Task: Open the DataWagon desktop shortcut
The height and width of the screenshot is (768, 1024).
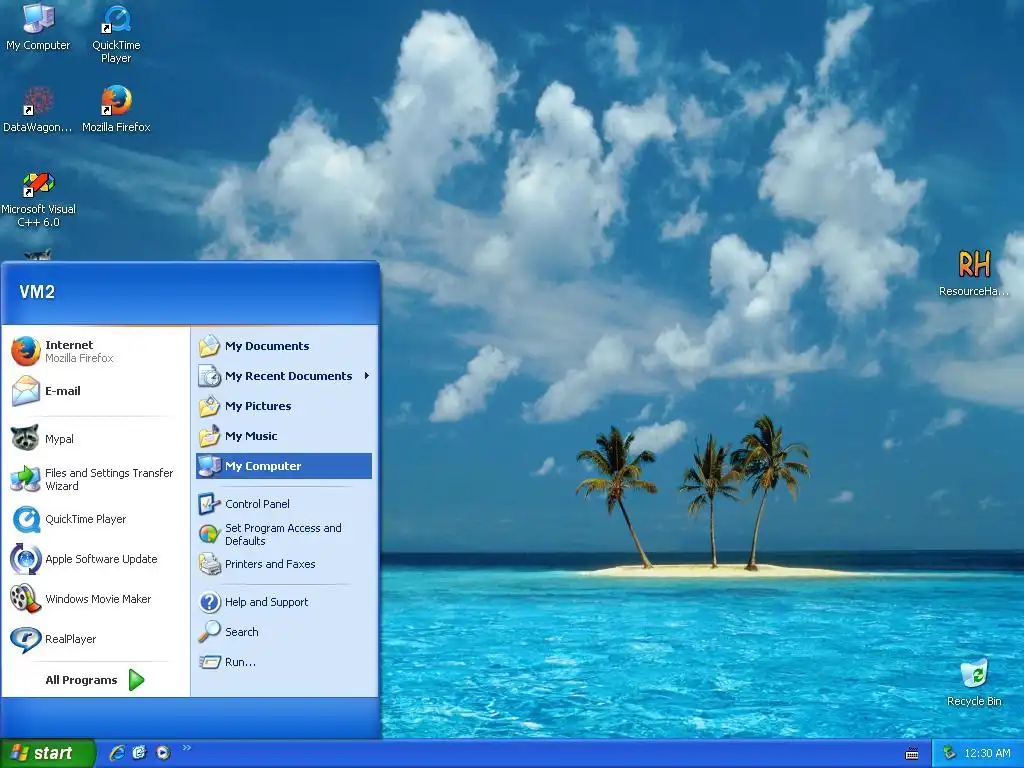Action: point(37,108)
